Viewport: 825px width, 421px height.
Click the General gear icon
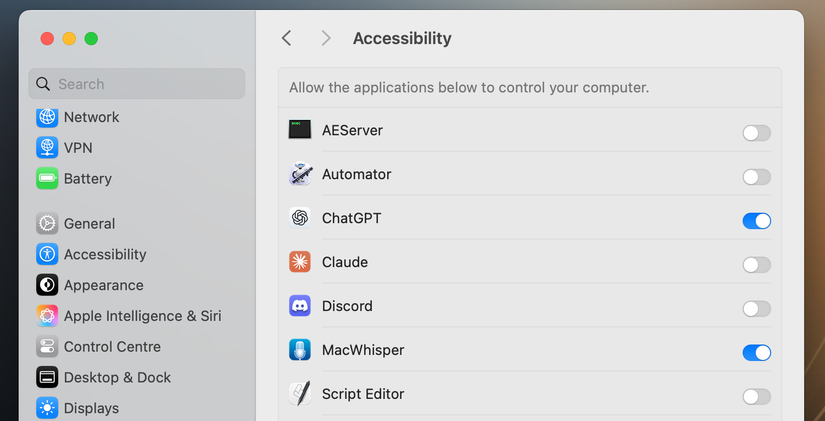pos(47,224)
